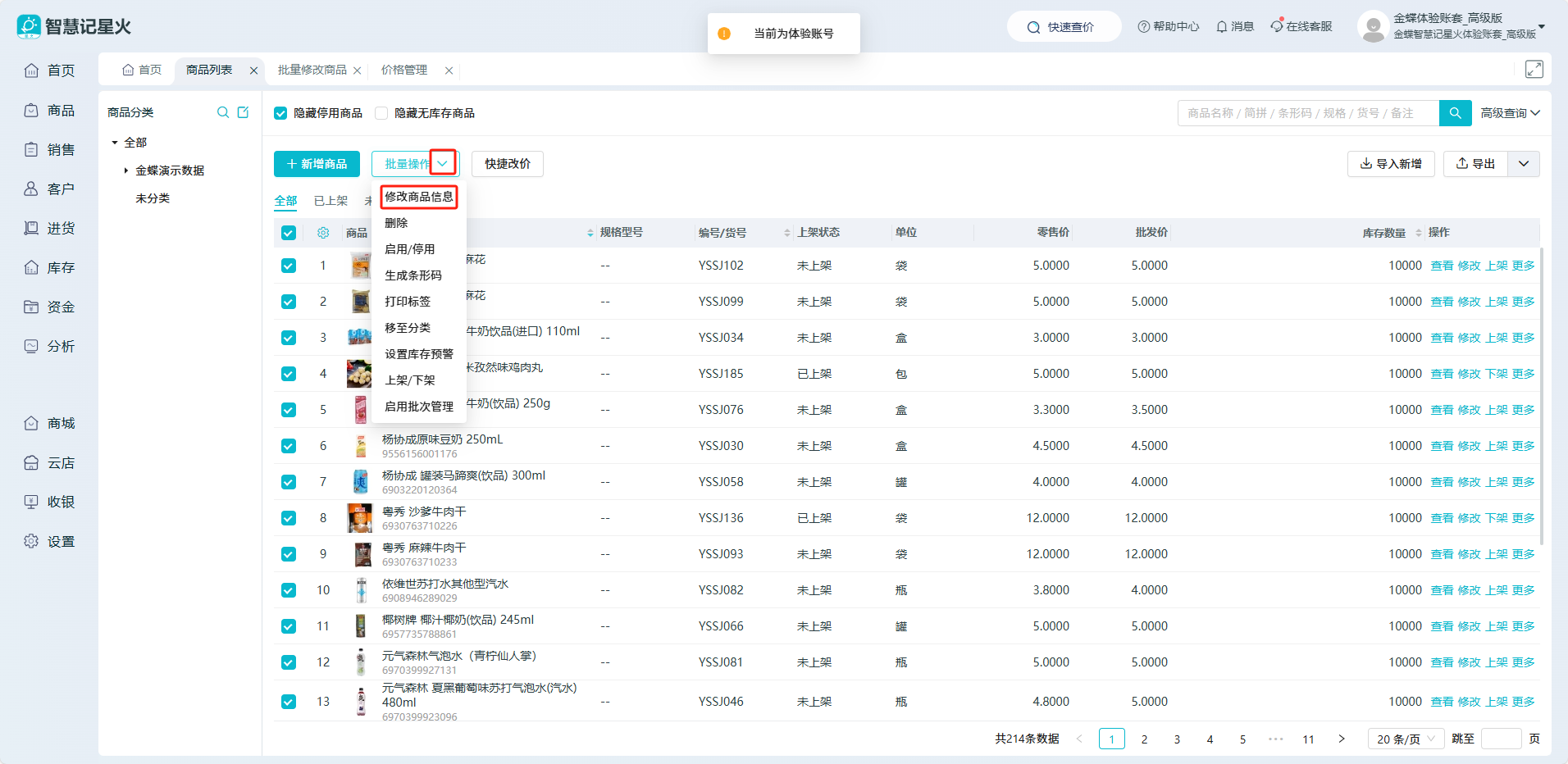Click 快捷改价 button
Screen dimensions: 1568x764
508,164
